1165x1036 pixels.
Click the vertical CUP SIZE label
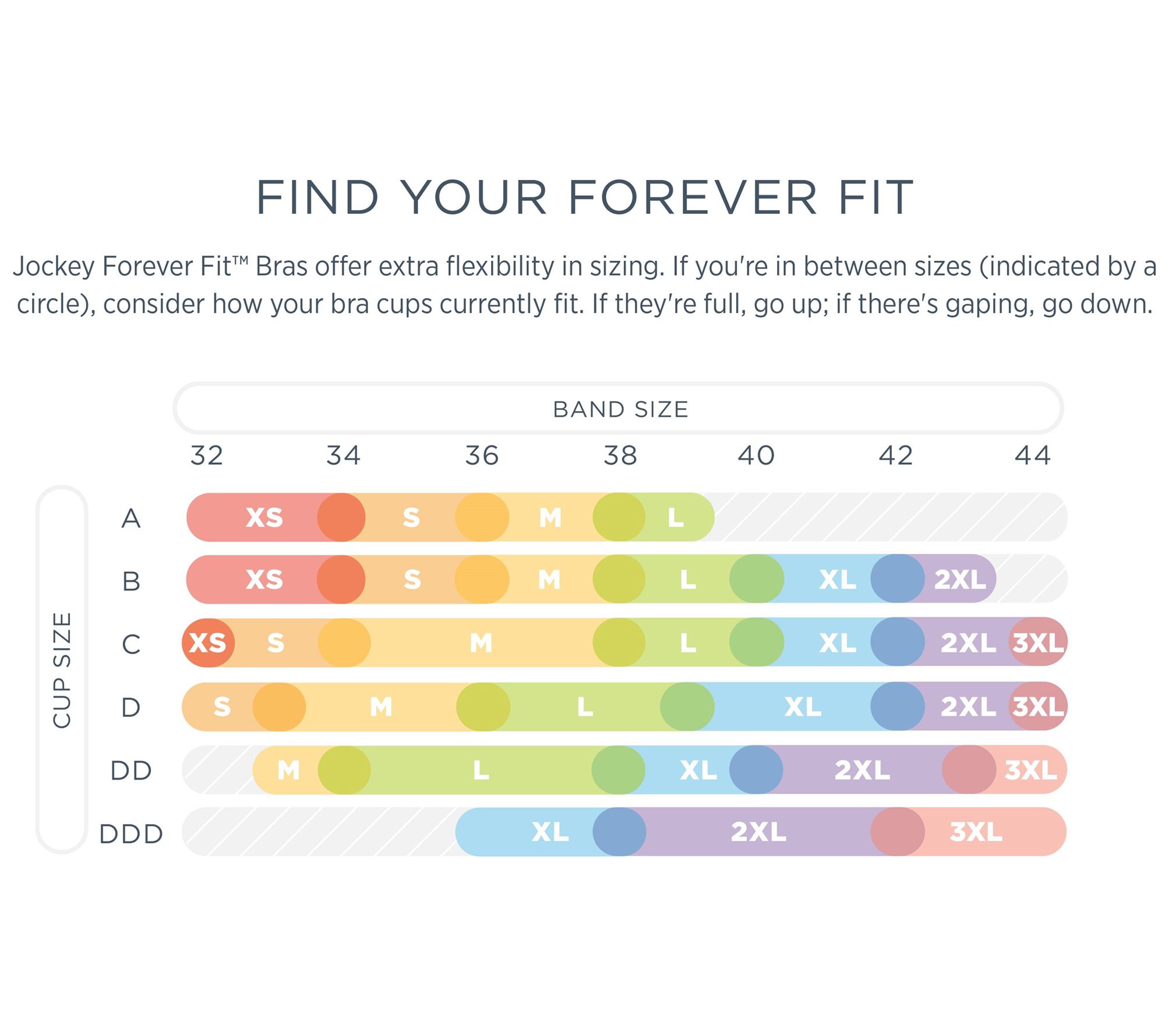tap(62, 670)
